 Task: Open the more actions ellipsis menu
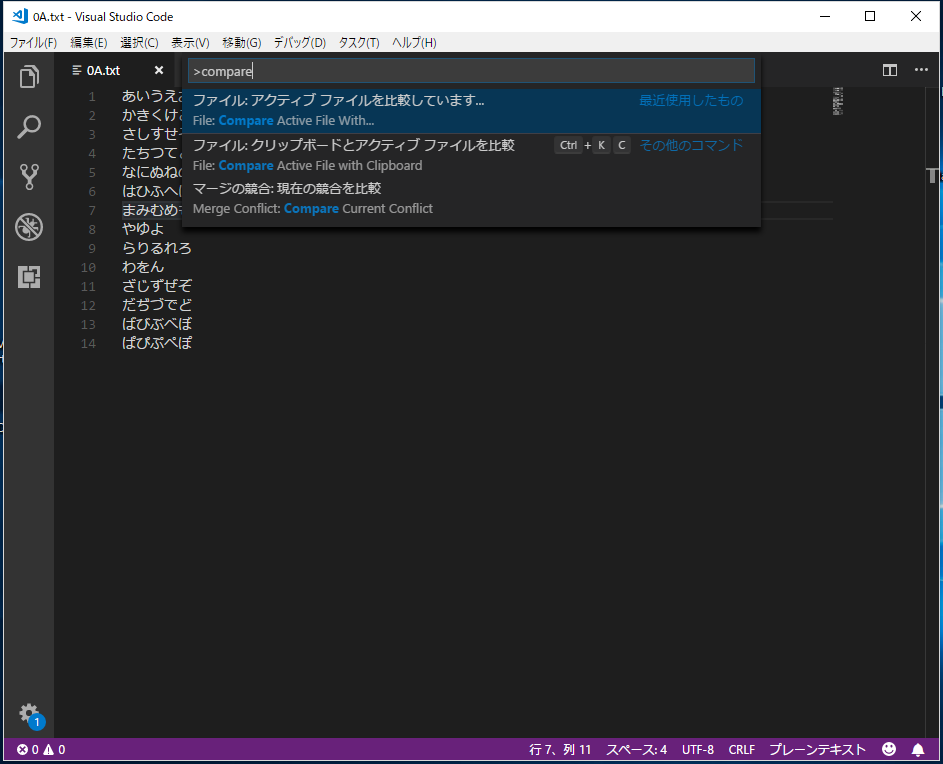tap(921, 70)
